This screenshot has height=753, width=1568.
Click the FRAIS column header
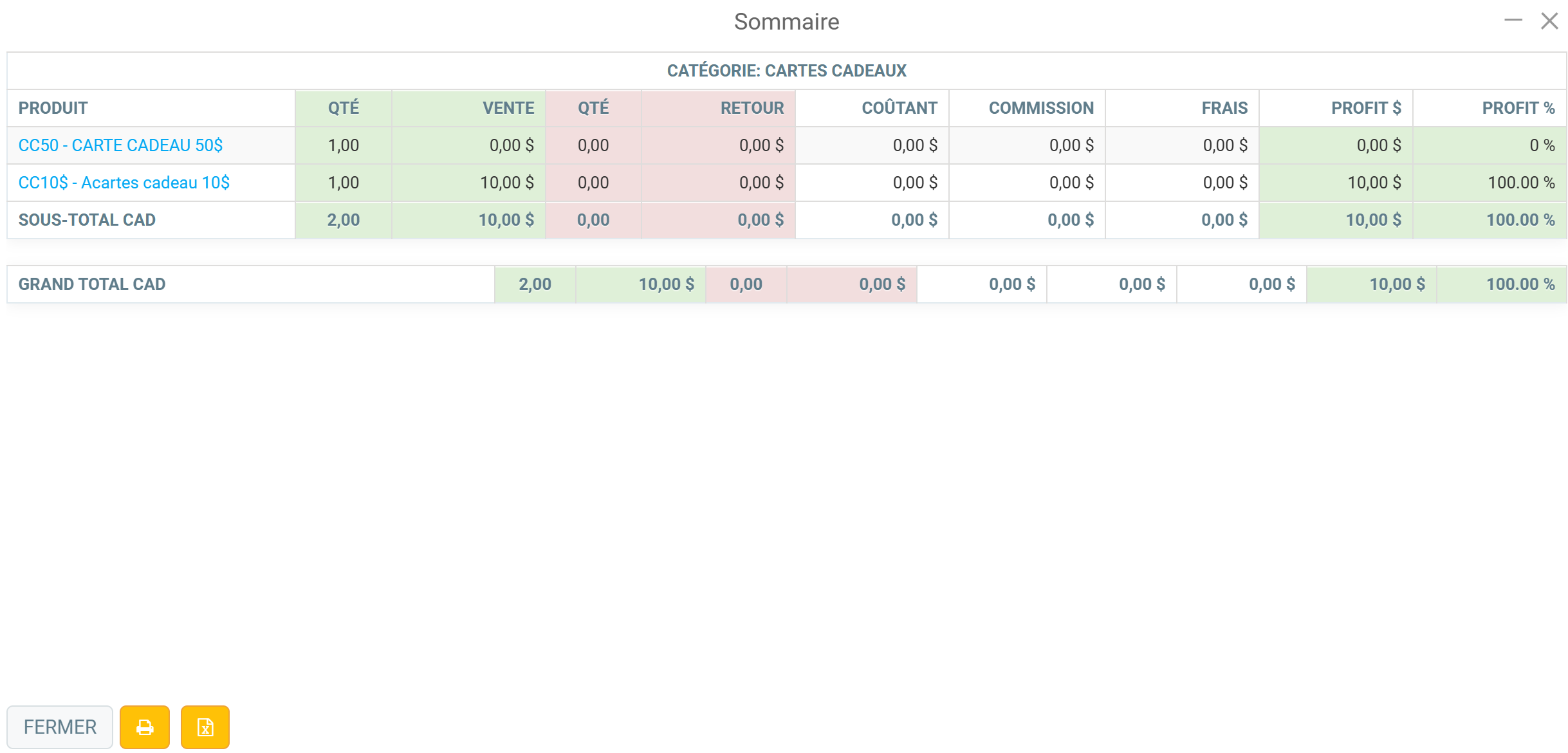click(x=1224, y=108)
